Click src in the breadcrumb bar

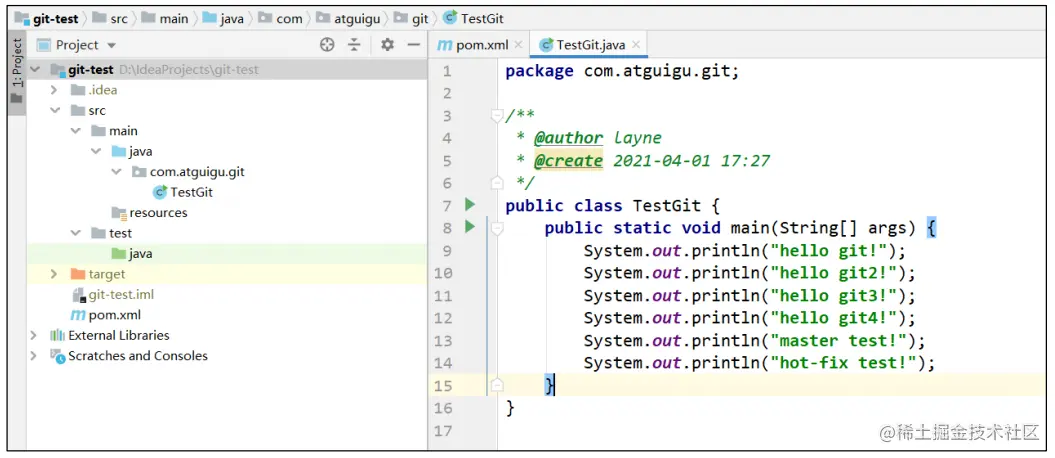(118, 19)
